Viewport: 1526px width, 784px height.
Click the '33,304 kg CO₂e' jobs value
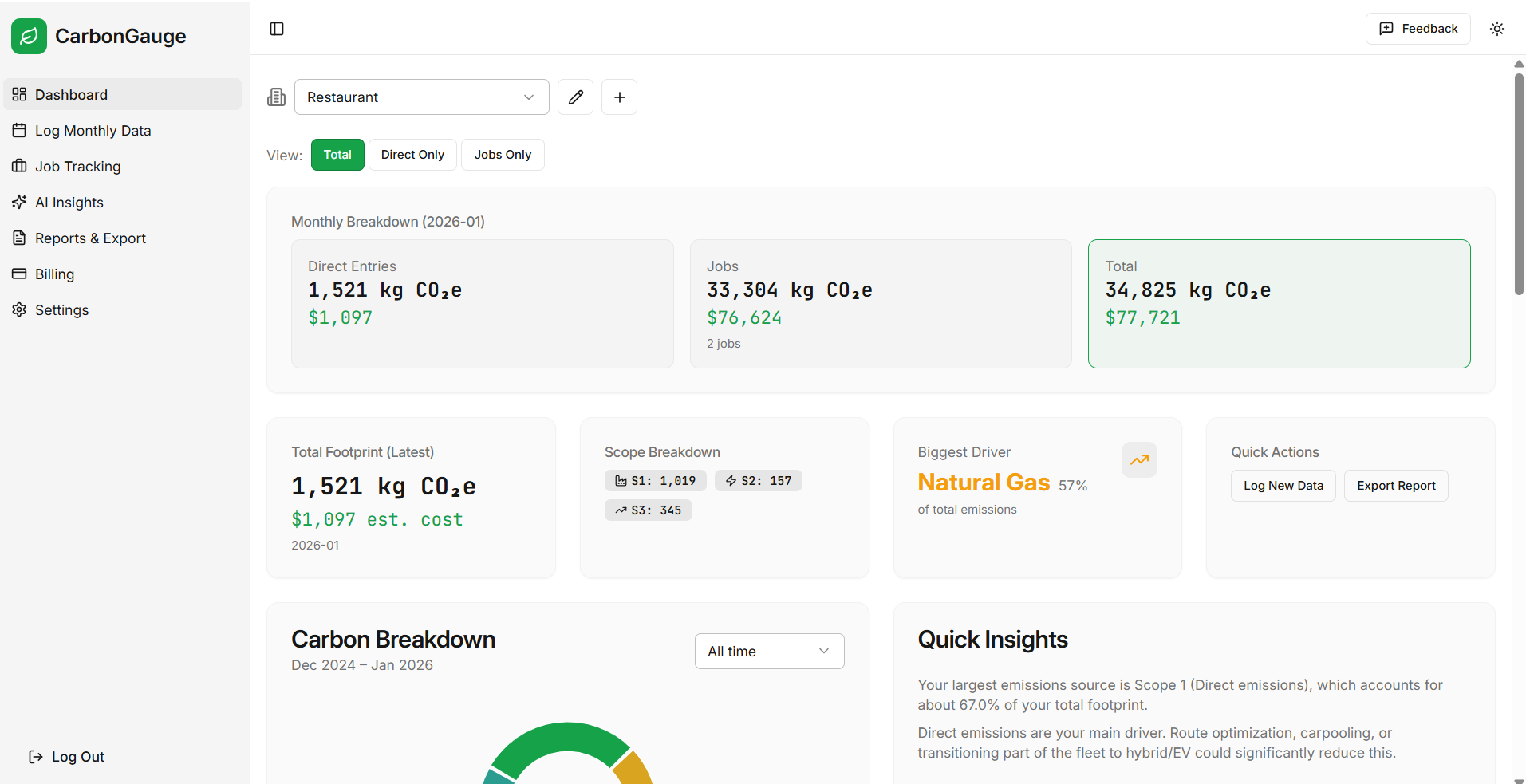[x=790, y=290]
